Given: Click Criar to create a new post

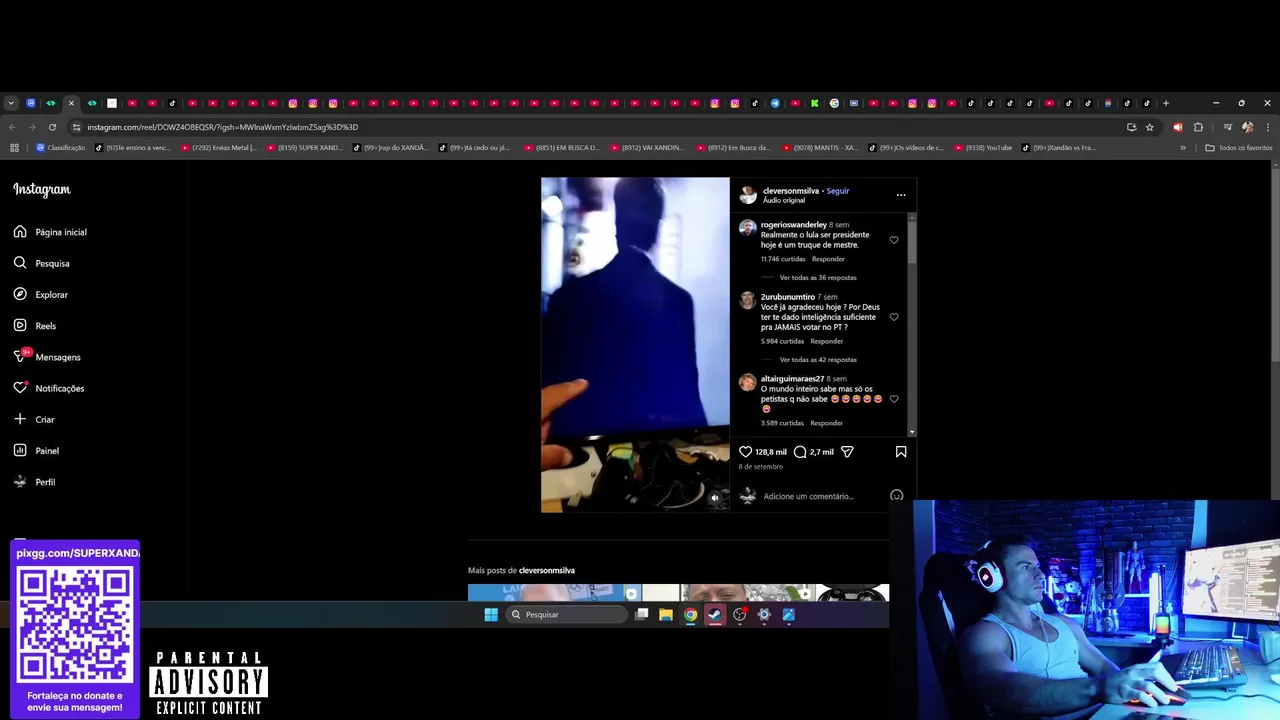Looking at the screenshot, I should pyautogui.click(x=34, y=419).
